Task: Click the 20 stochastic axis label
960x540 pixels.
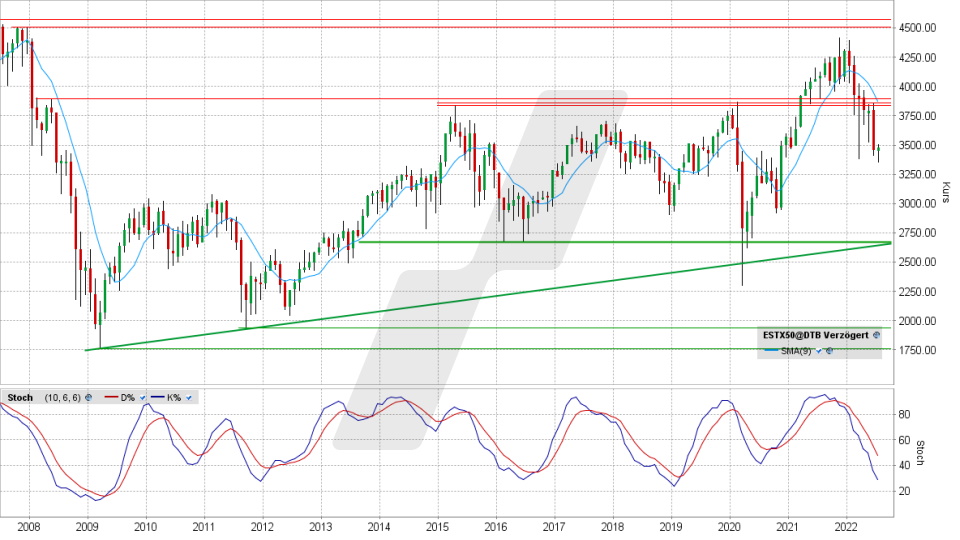Action: [x=904, y=491]
